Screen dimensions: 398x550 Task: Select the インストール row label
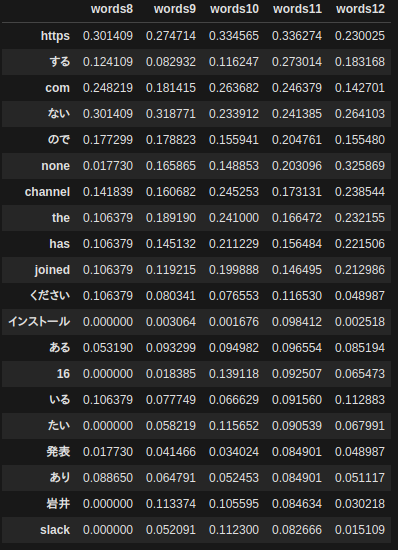tap(39, 322)
